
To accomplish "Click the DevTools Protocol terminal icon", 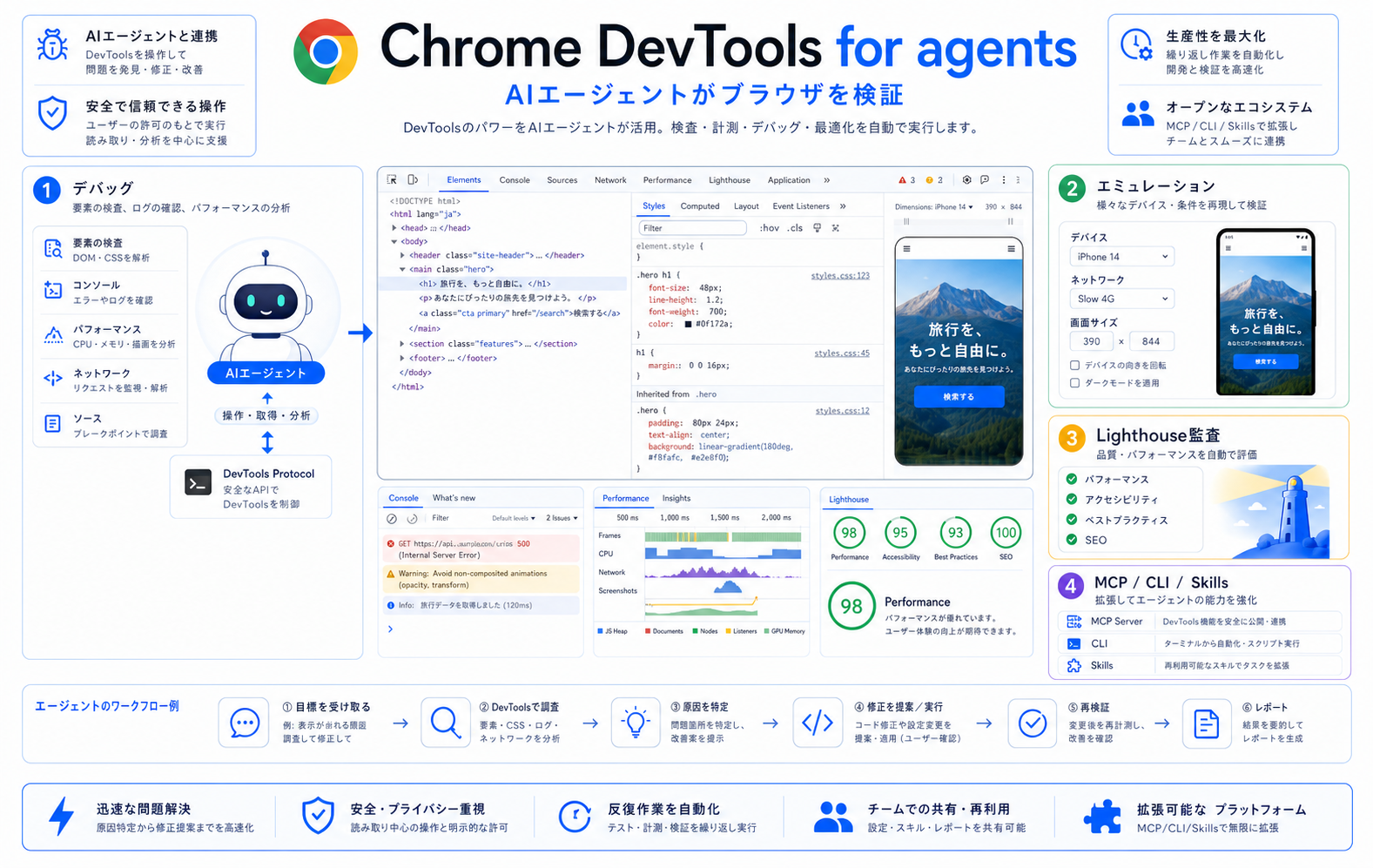I will pyautogui.click(x=199, y=482).
